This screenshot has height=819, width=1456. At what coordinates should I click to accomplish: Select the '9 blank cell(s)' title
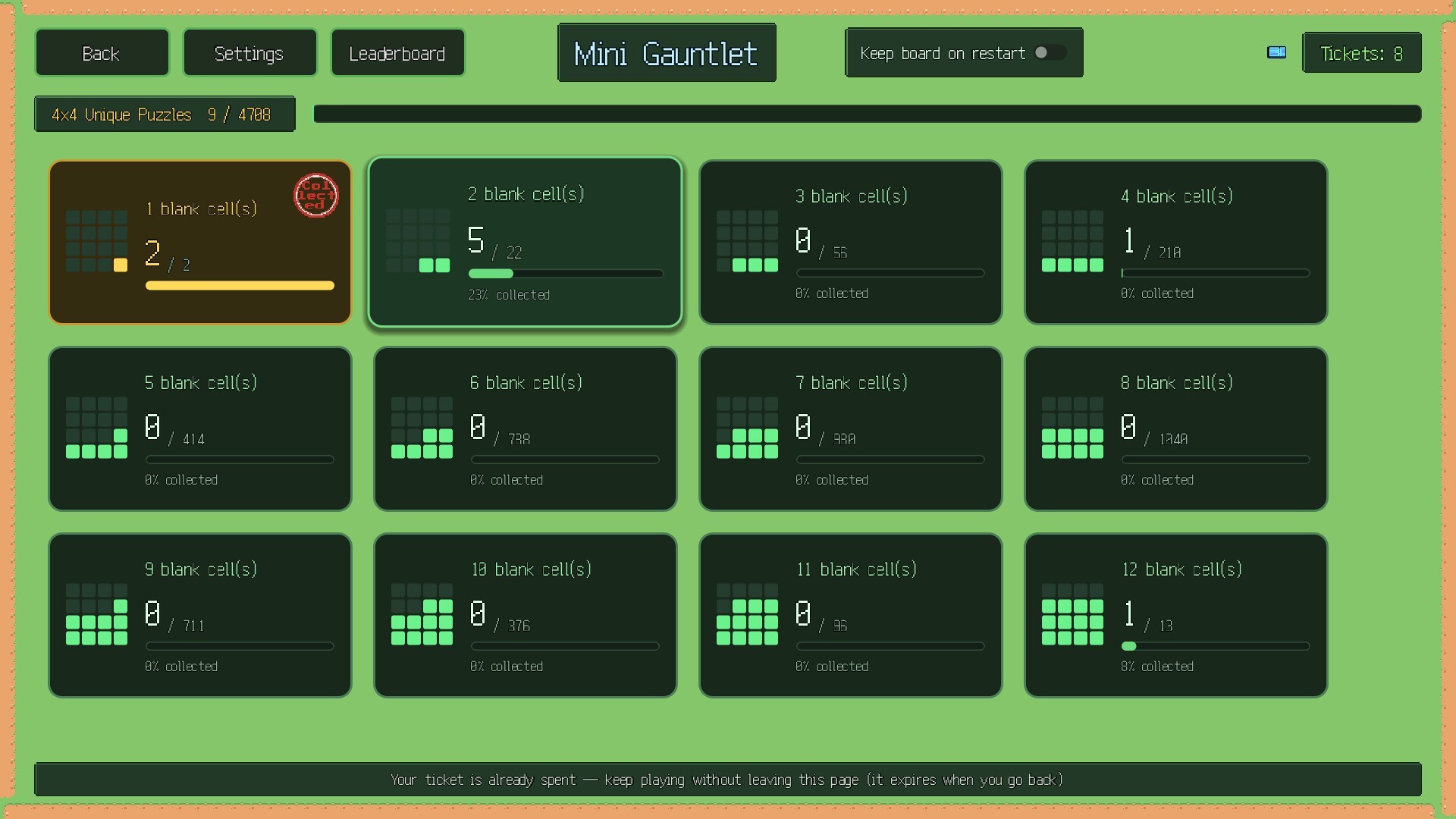click(x=201, y=570)
